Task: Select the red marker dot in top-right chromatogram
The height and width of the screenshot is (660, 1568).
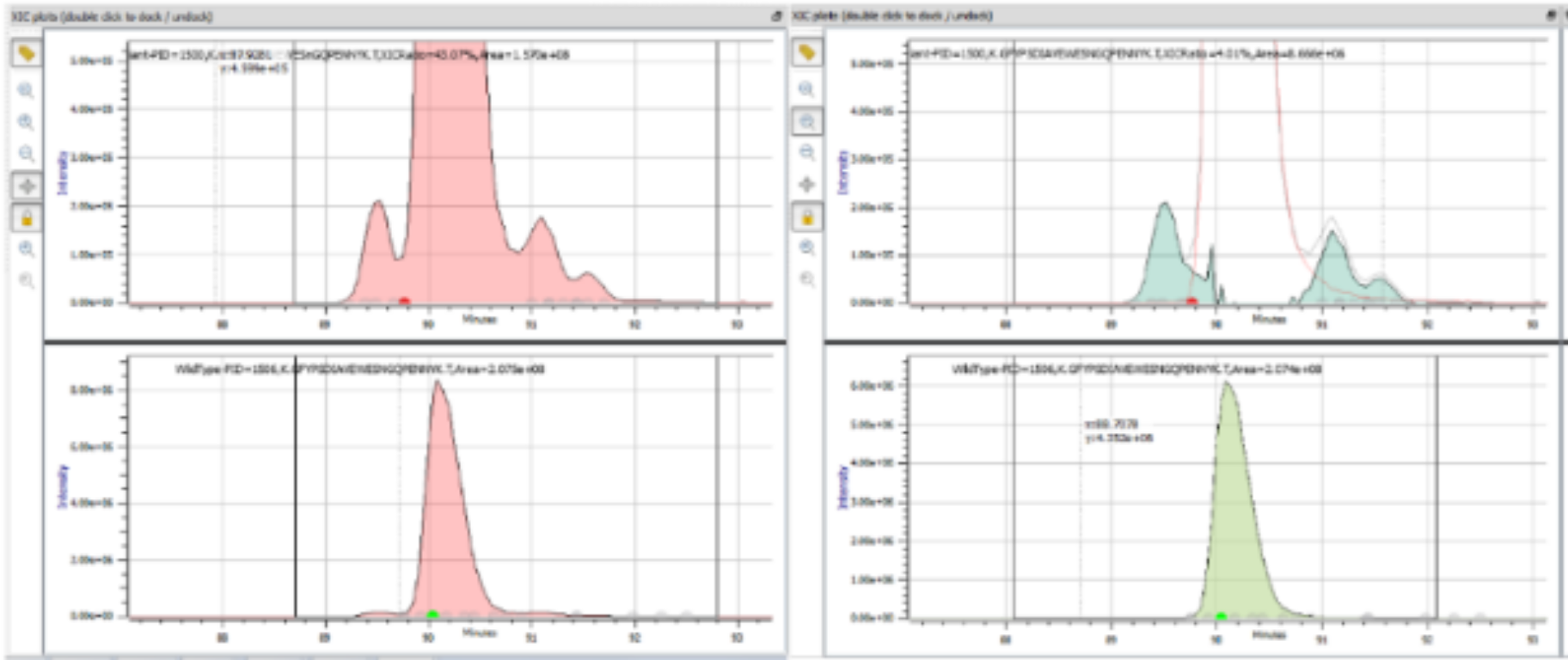Action: point(1191,301)
